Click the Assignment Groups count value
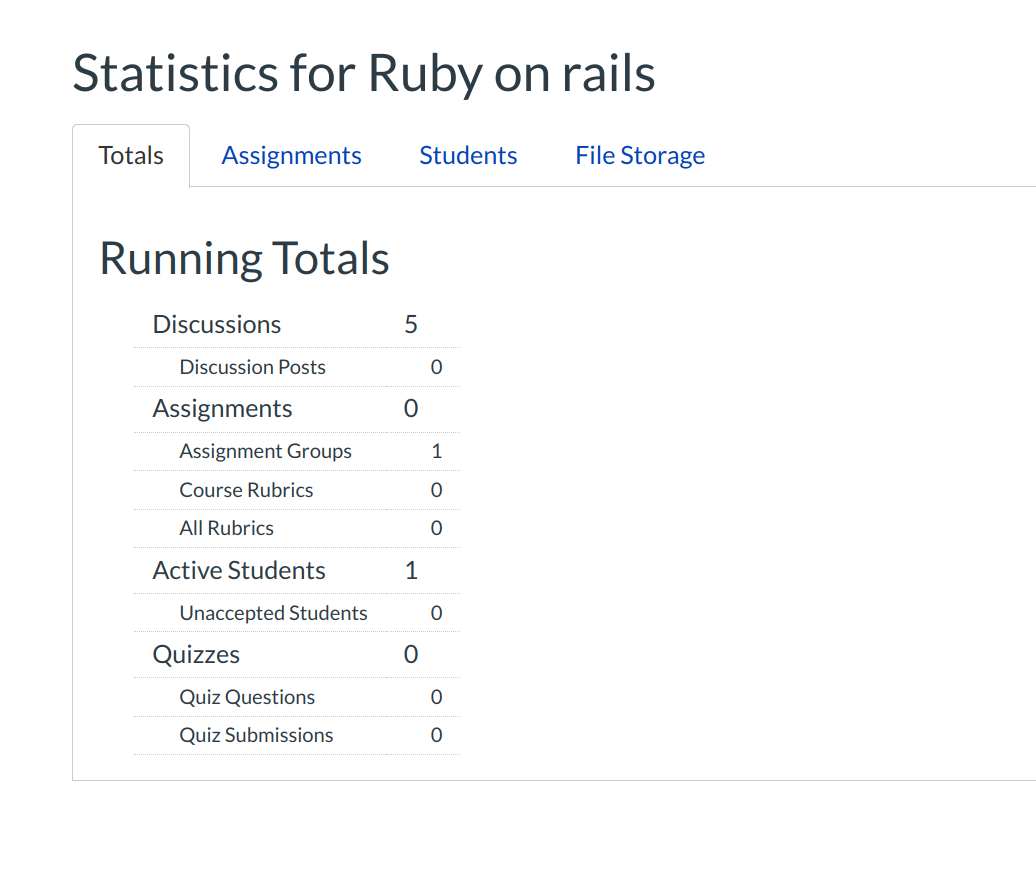Viewport: 1036px width, 874px height. click(x=436, y=451)
